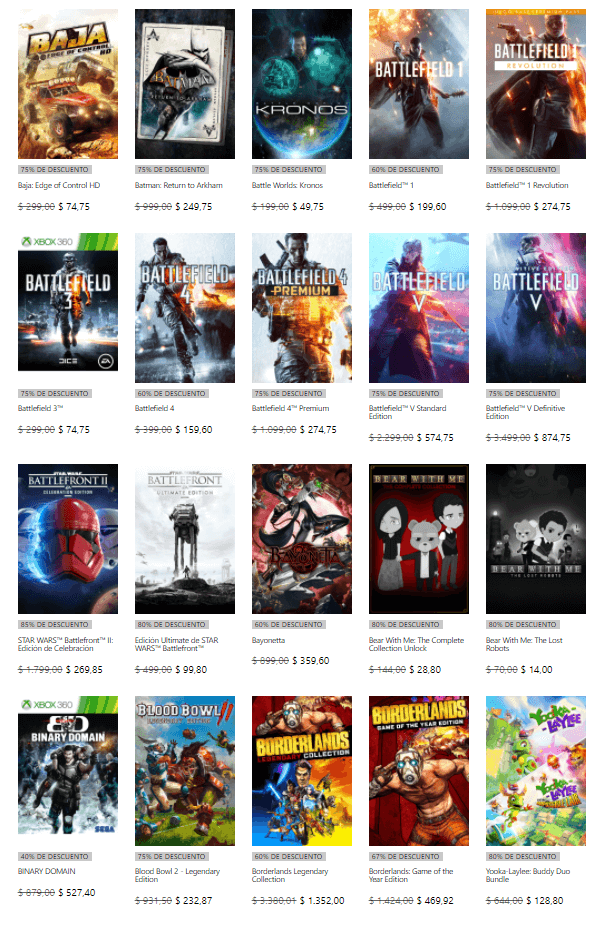Select the Battlefield 4 Premium cover image
This screenshot has height=930, width=607.
click(302, 308)
